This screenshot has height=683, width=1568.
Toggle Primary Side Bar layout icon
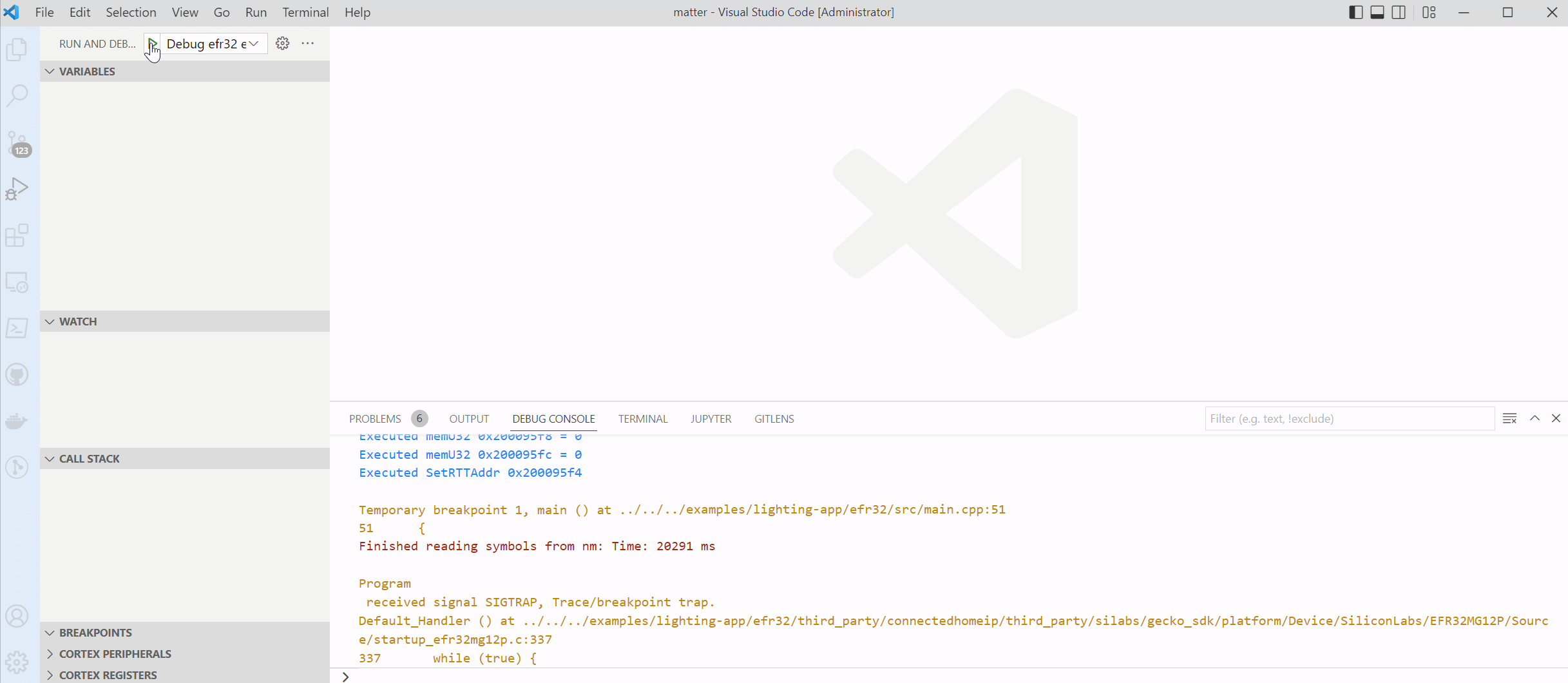click(1355, 12)
